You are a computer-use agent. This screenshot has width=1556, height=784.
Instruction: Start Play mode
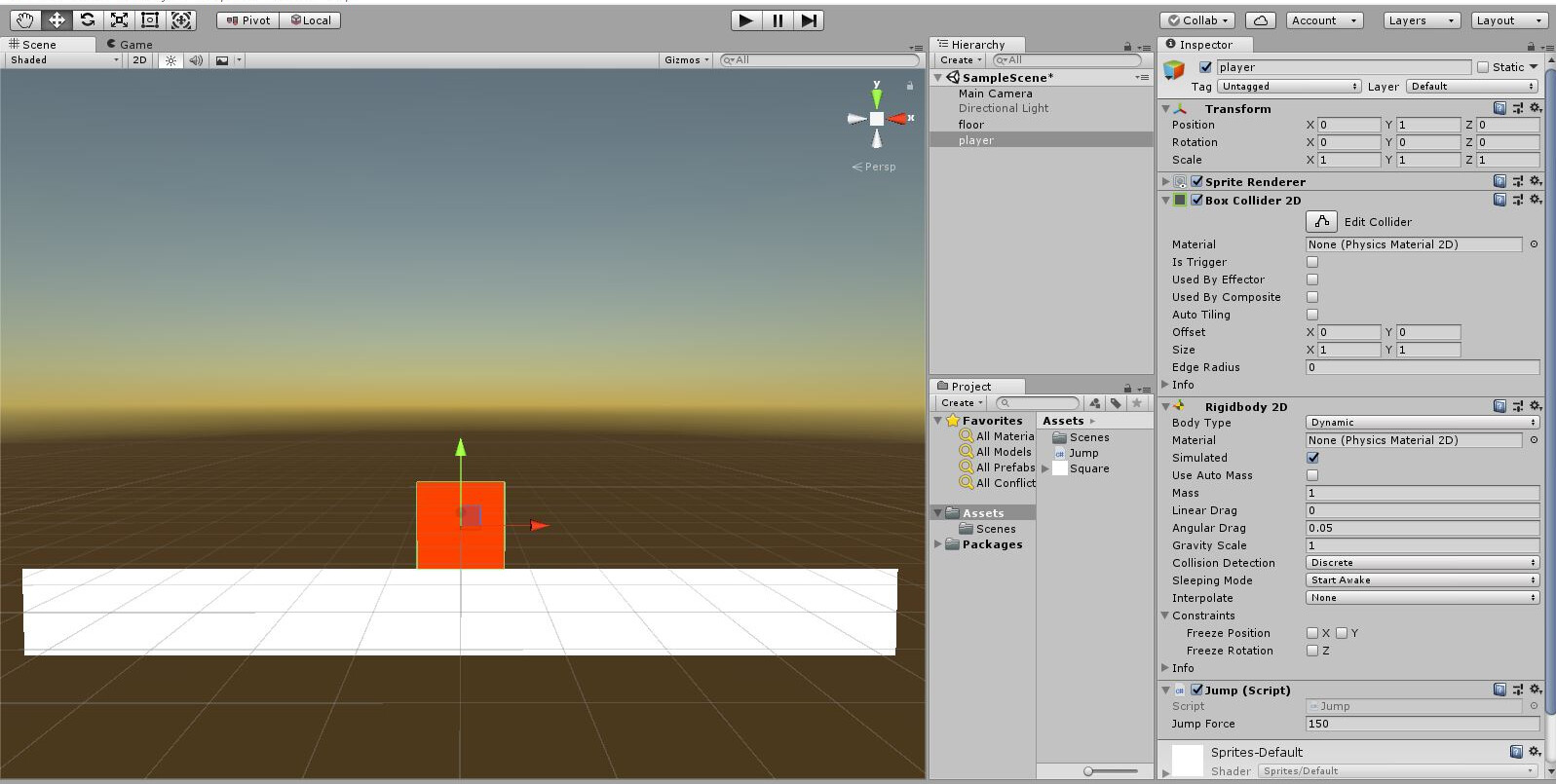(745, 19)
